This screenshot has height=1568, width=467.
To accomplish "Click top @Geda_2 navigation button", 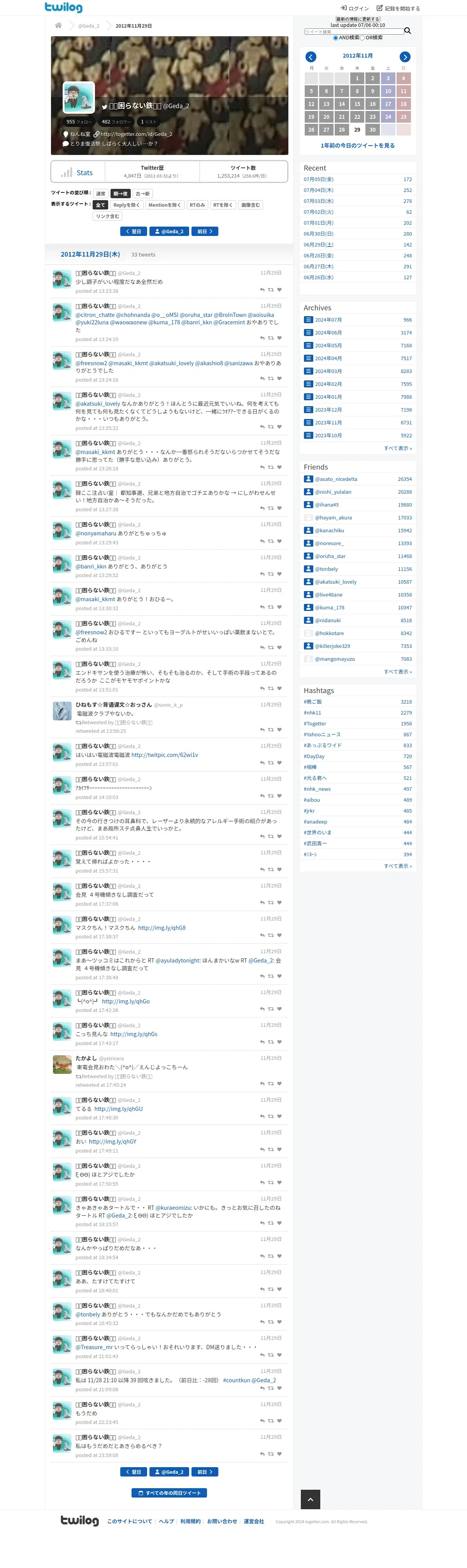I will click(x=169, y=231).
